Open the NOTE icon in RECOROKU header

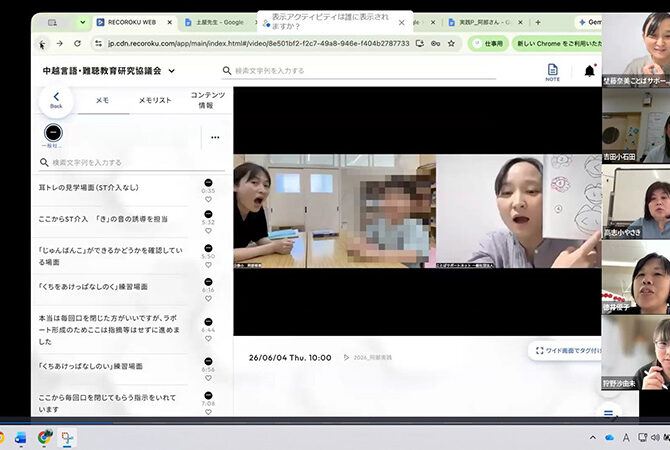(x=552, y=72)
